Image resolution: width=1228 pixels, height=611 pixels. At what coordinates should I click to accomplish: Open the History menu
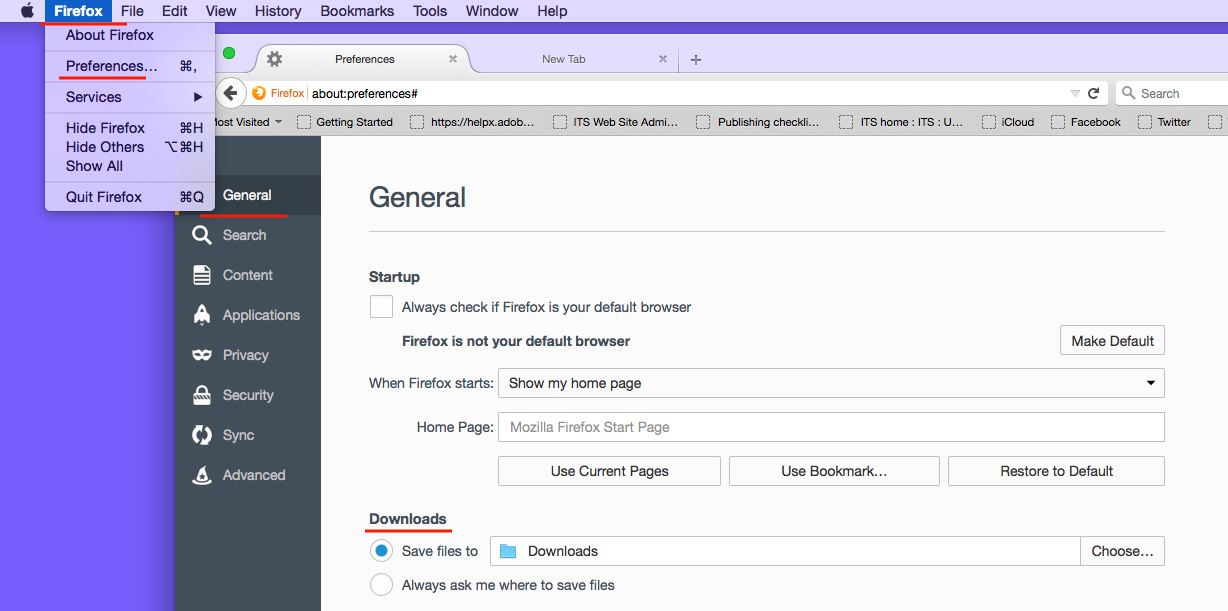[278, 11]
